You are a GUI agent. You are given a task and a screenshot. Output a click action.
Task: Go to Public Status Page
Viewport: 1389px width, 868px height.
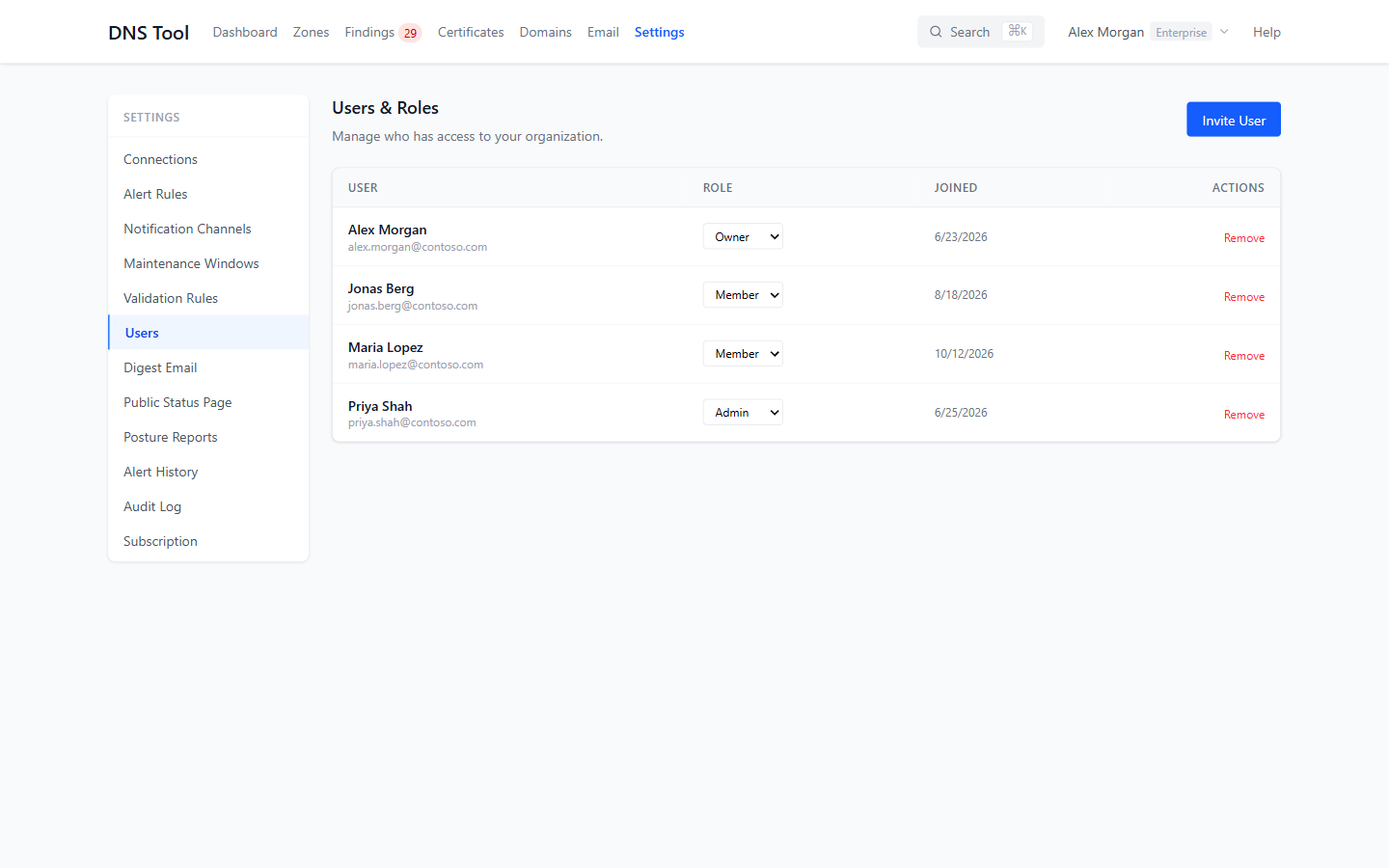tap(208, 402)
